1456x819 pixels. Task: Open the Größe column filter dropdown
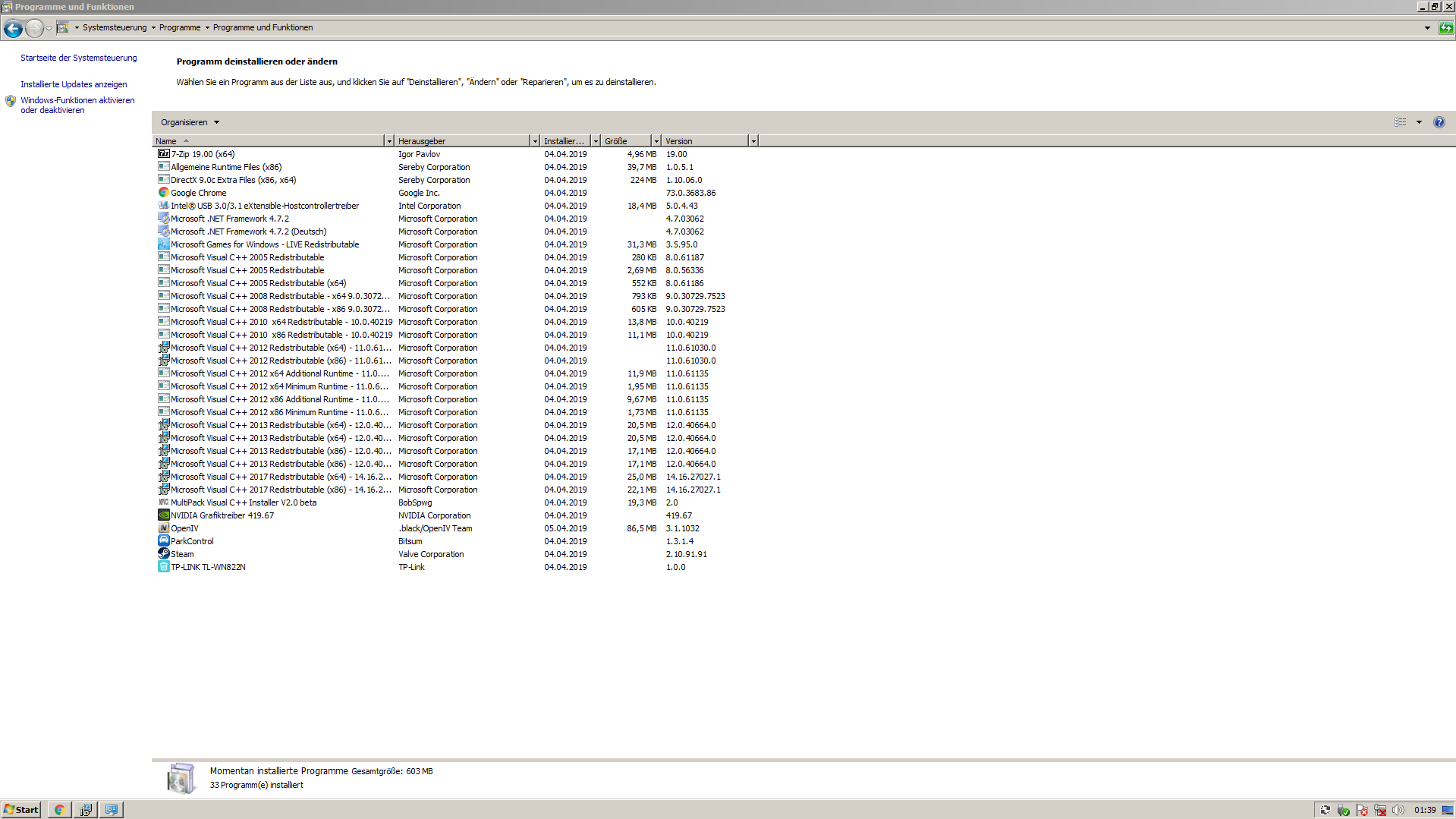coord(656,141)
